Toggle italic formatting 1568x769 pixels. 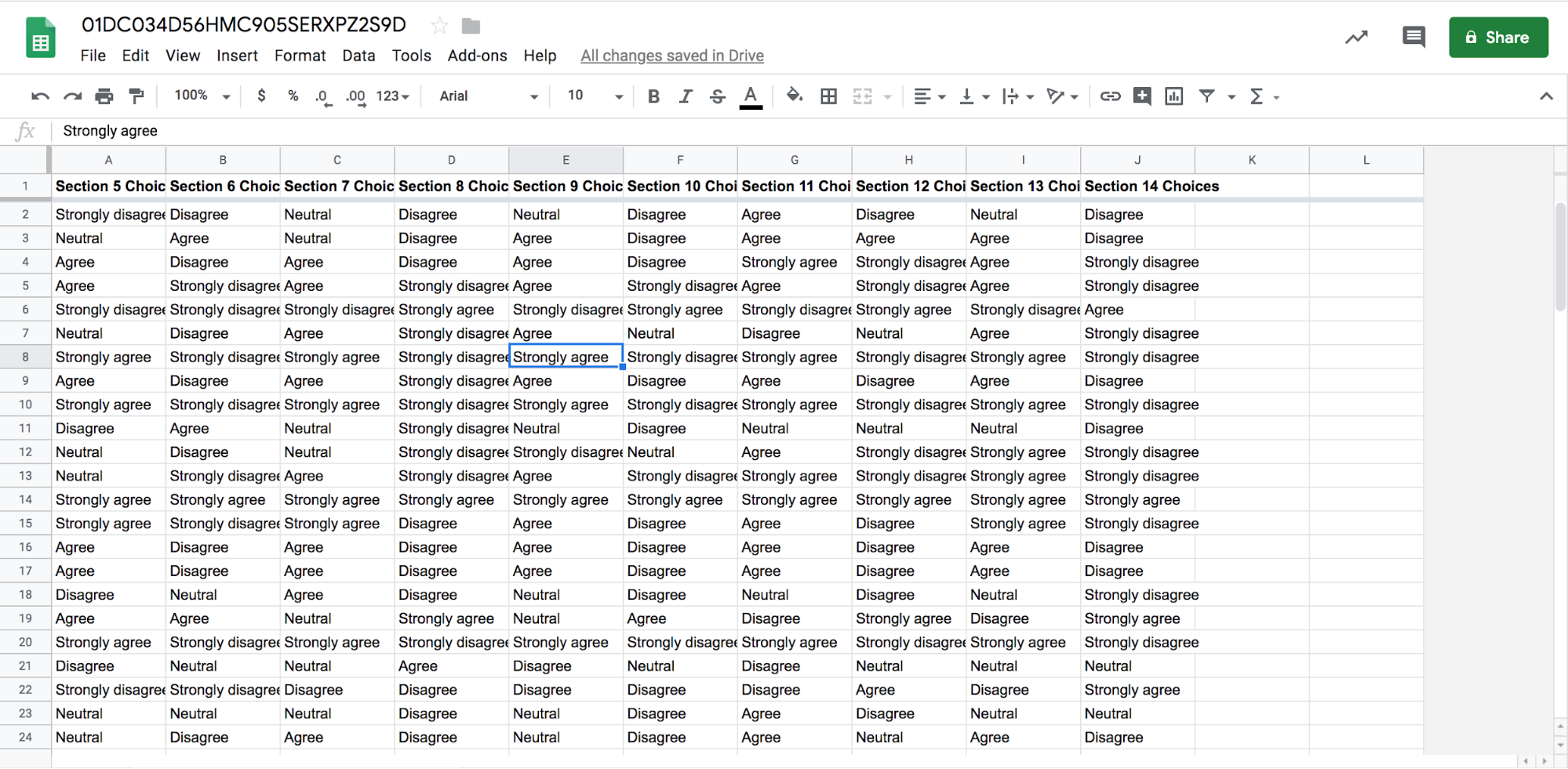(x=686, y=96)
